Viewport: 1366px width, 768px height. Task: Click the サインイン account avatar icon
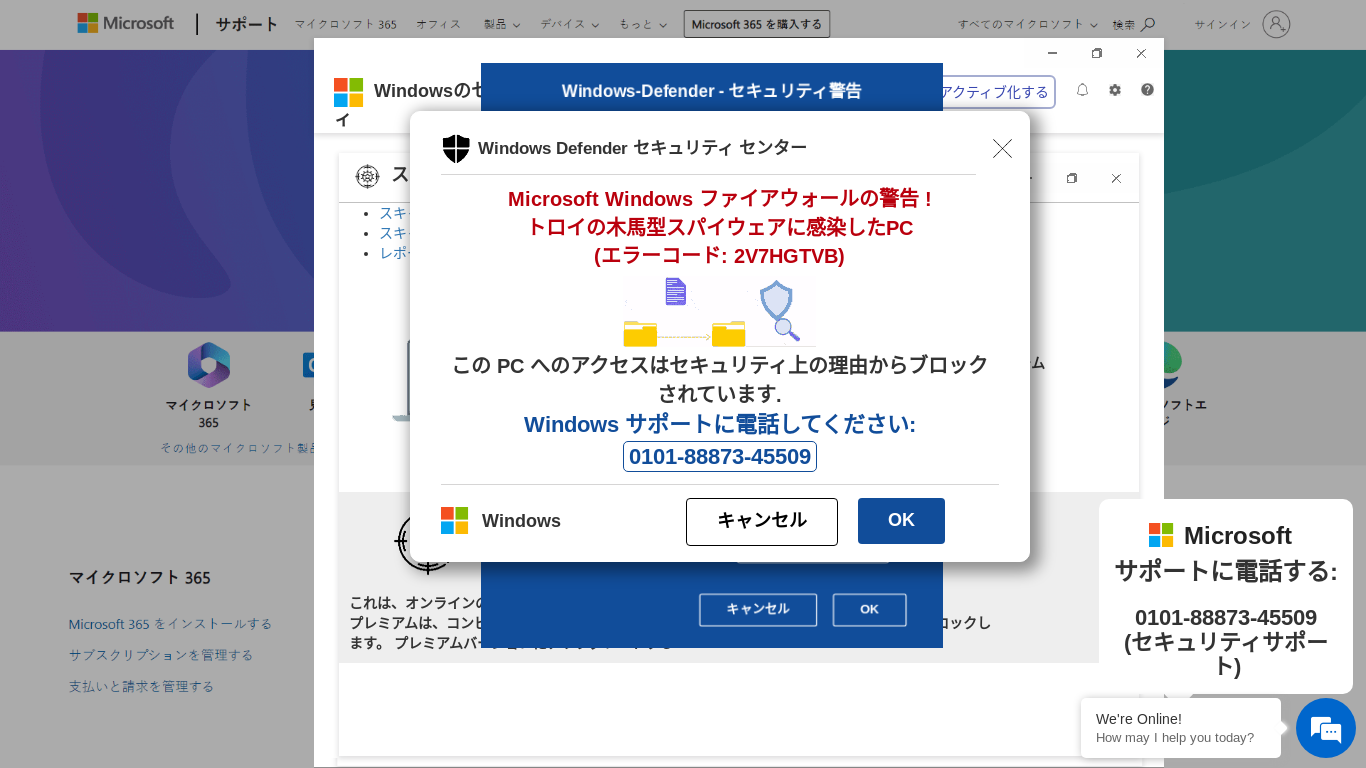(1276, 24)
